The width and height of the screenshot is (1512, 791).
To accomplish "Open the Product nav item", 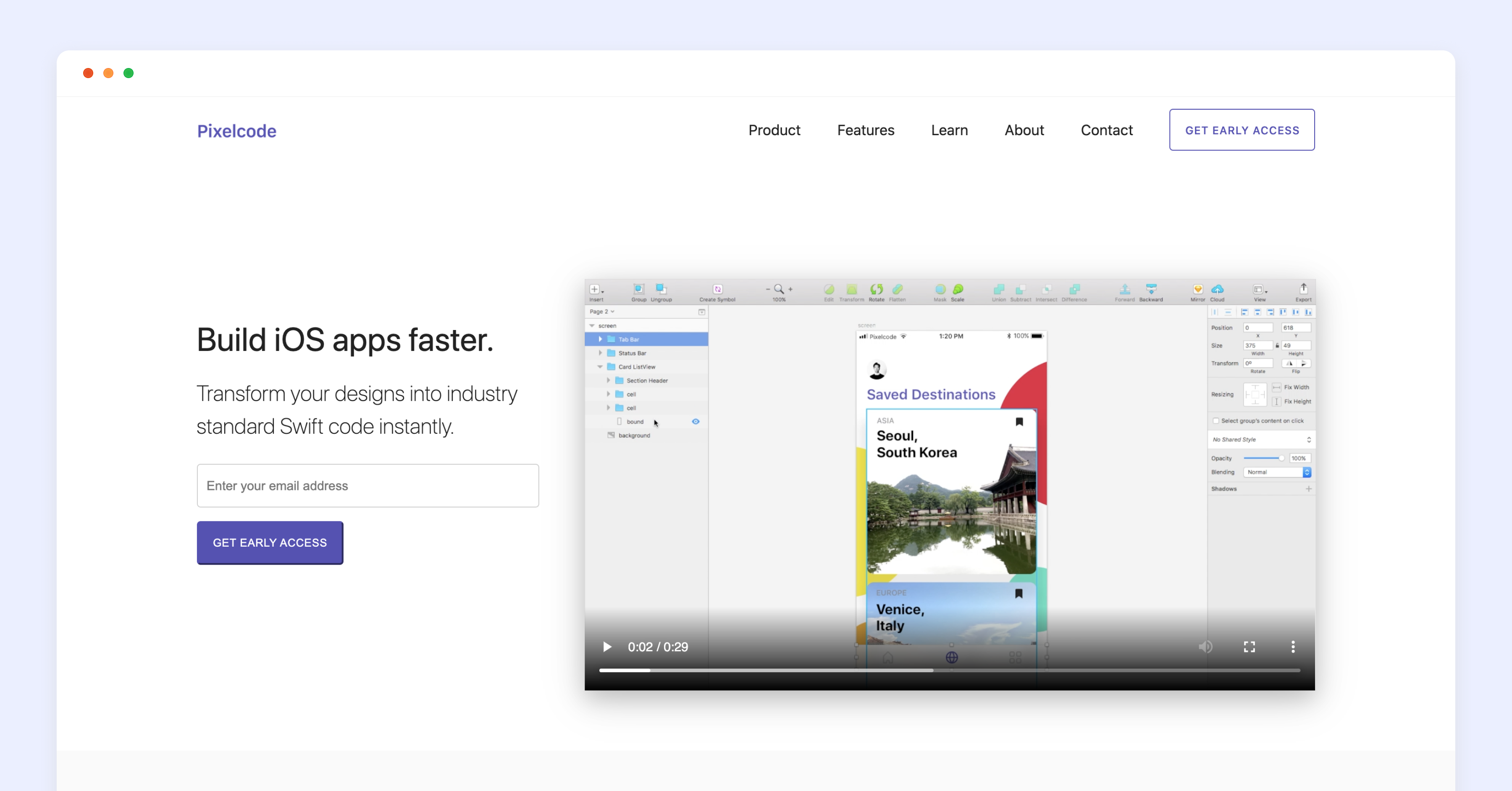I will click(774, 130).
